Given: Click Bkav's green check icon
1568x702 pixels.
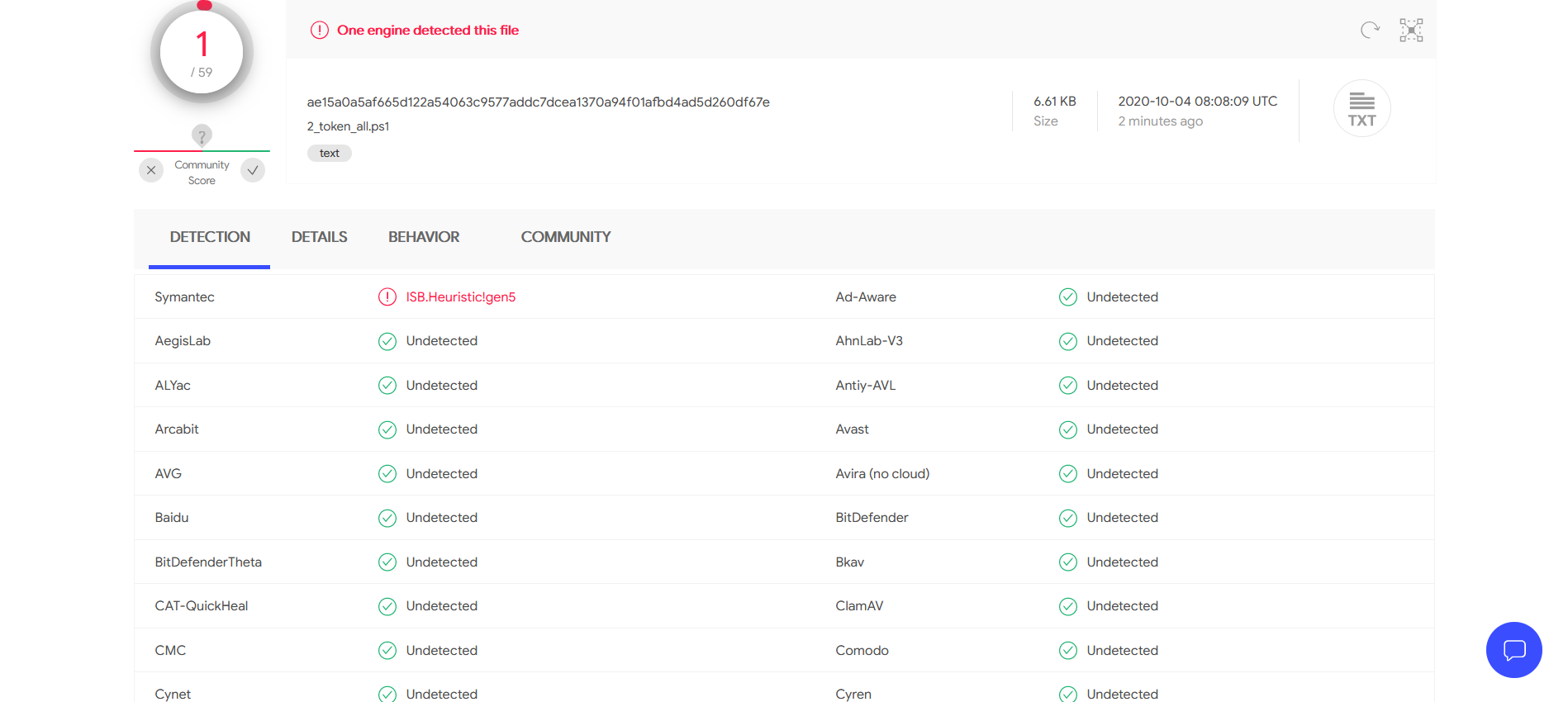Looking at the screenshot, I should pyautogui.click(x=1068, y=562).
